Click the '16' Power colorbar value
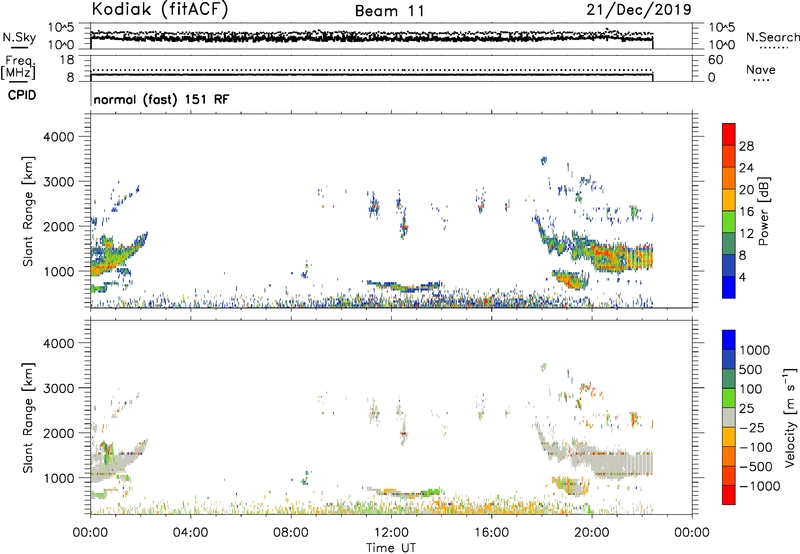 click(x=746, y=211)
